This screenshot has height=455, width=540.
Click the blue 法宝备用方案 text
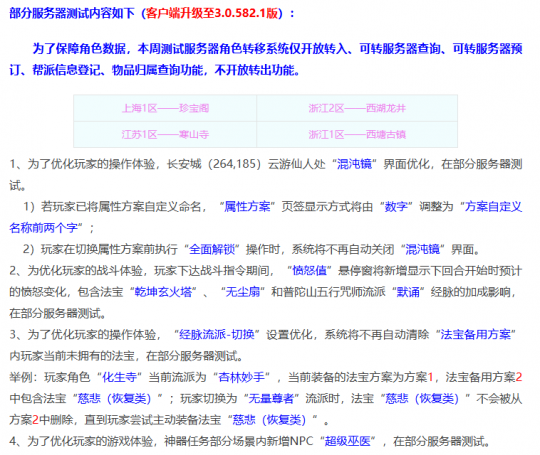pyautogui.click(x=476, y=334)
